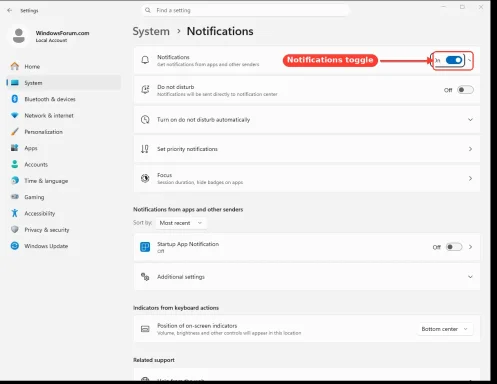Click the Accessibility figure icon
The width and height of the screenshot is (497, 384).
[x=15, y=213]
